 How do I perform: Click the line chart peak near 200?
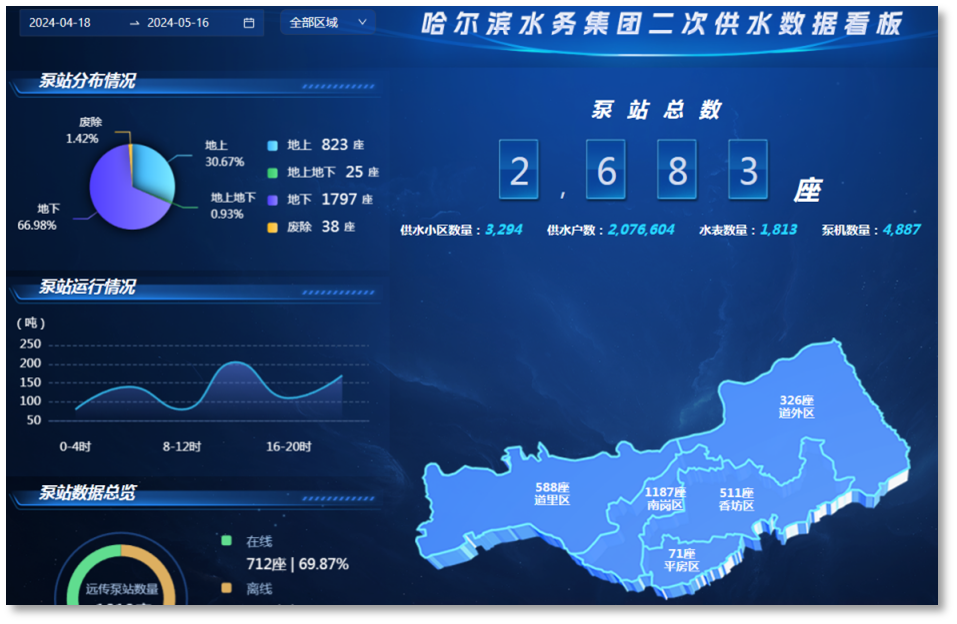[236, 363]
